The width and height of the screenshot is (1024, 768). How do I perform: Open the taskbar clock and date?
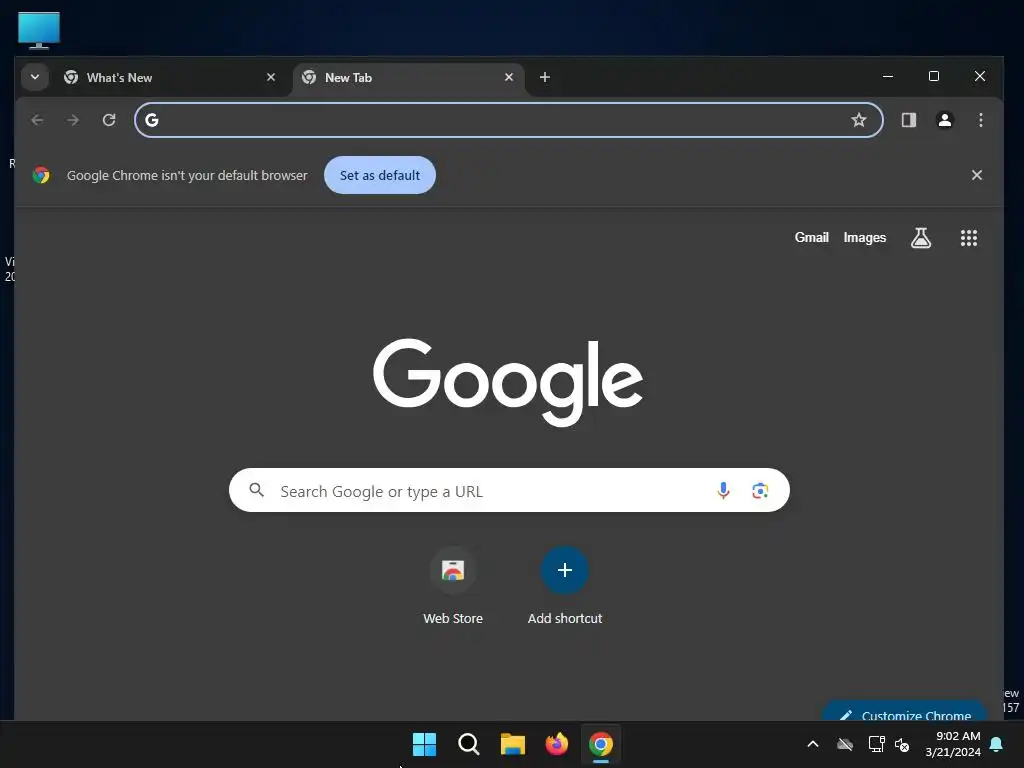(x=952, y=744)
